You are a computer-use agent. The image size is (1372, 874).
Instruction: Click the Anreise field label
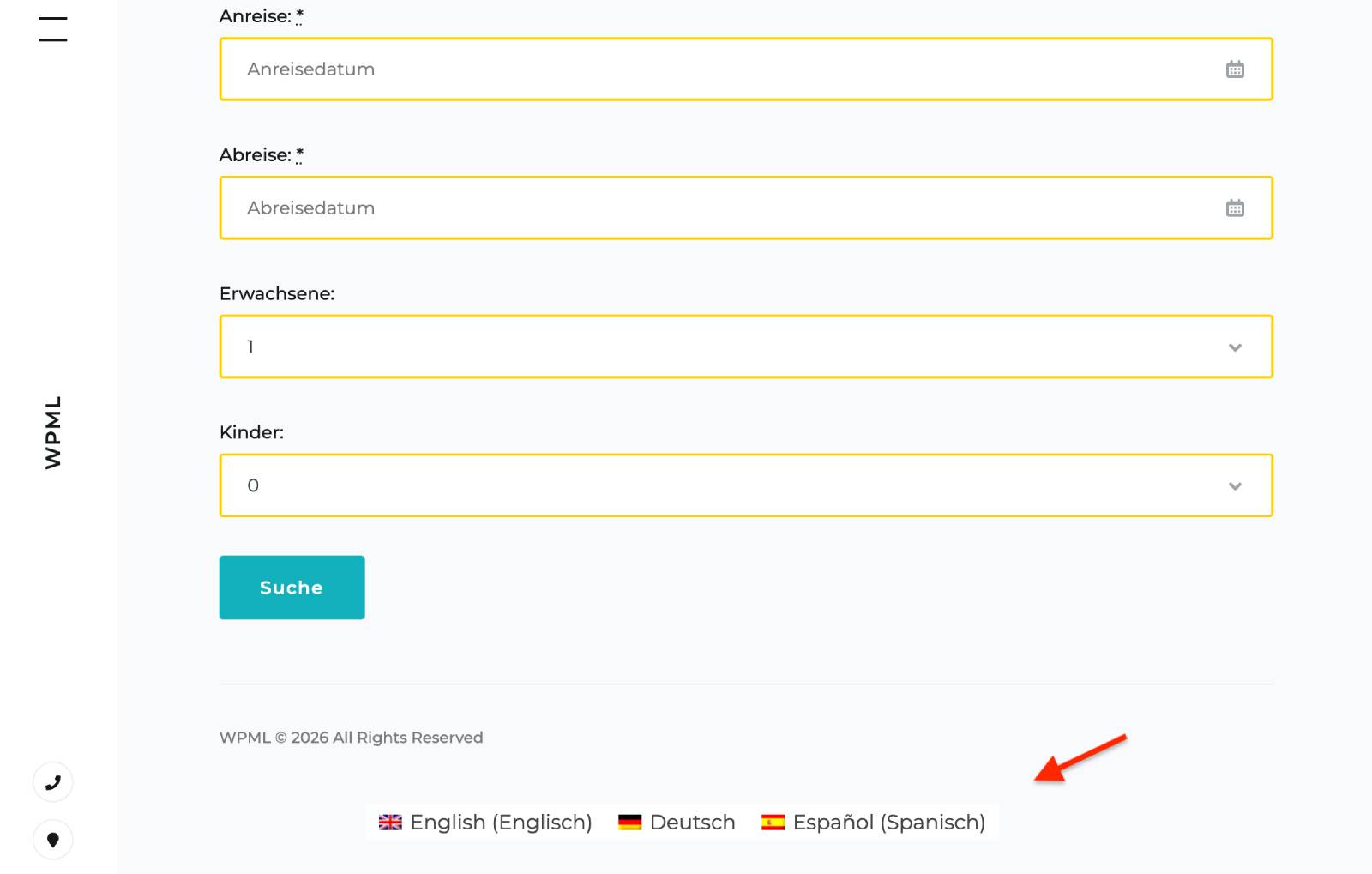[255, 16]
